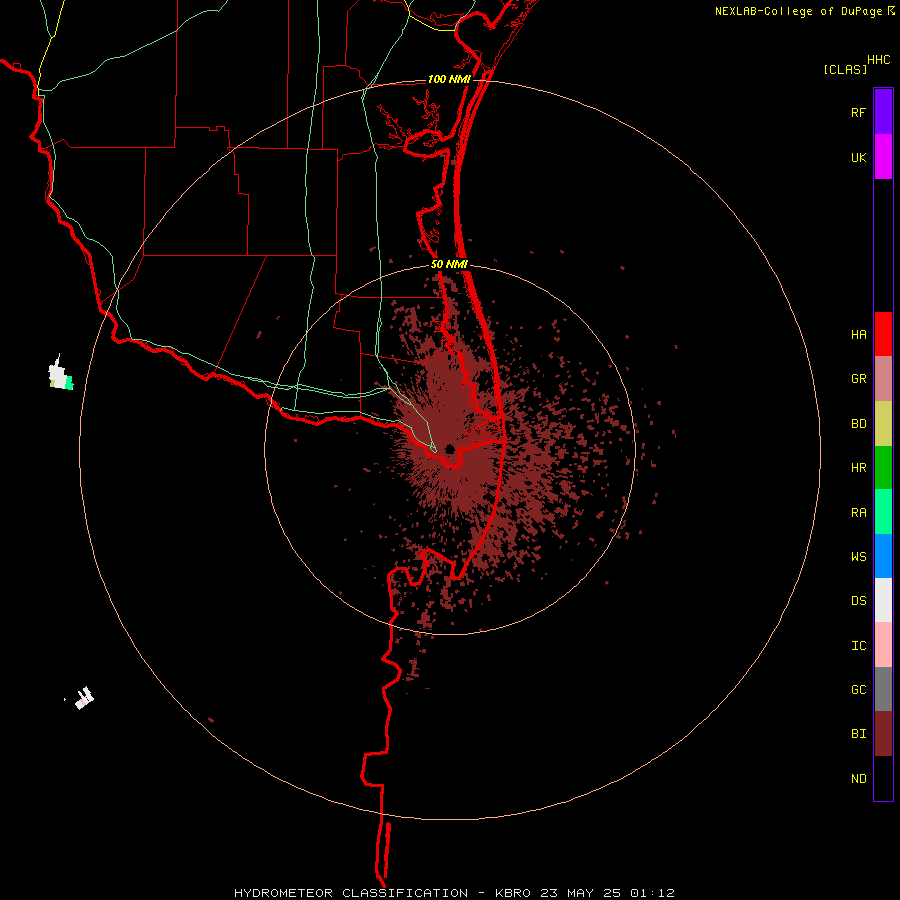
Task: Click the IC legend label
Action: coord(858,646)
